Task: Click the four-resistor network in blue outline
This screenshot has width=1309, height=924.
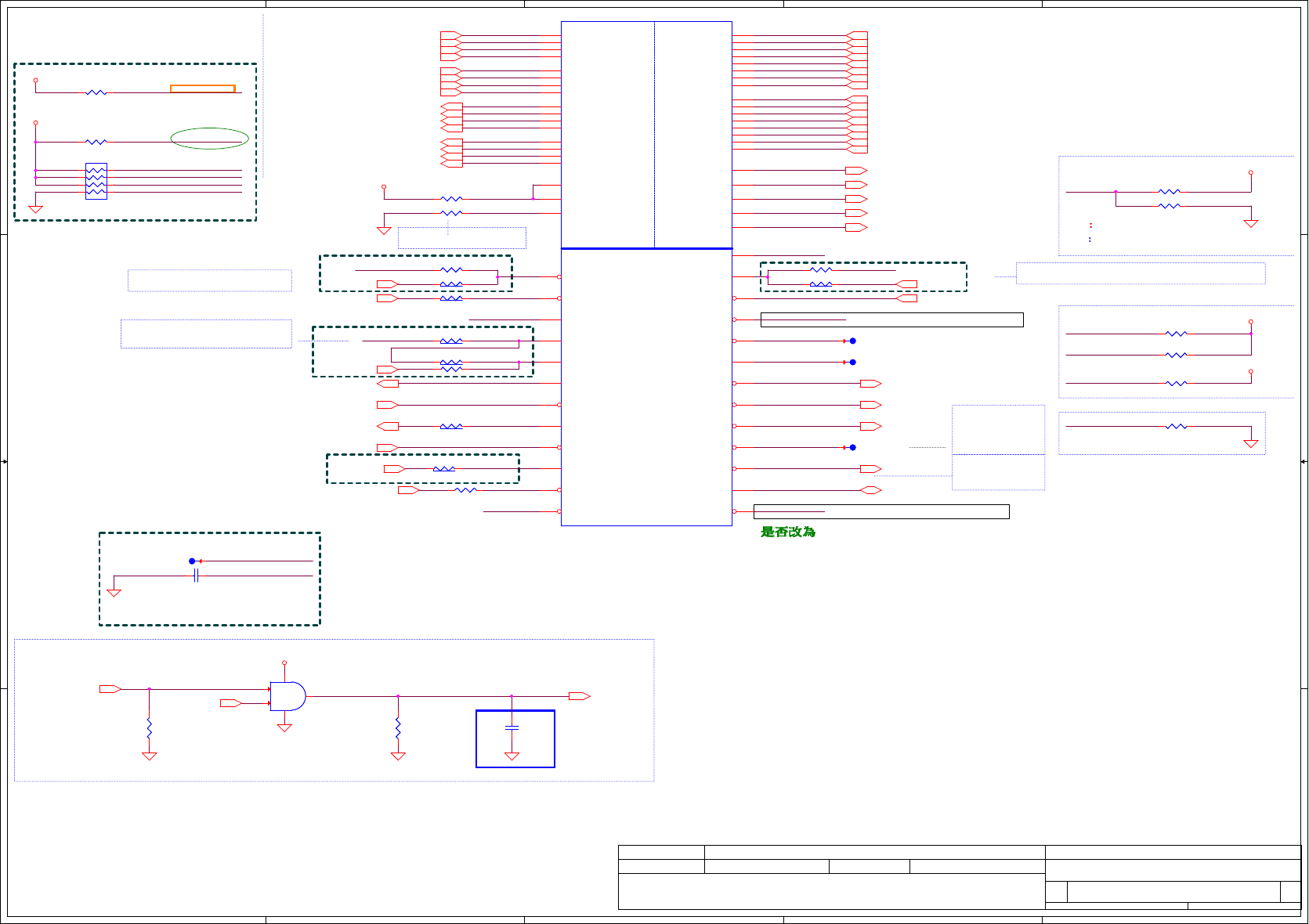Action: tap(96, 181)
